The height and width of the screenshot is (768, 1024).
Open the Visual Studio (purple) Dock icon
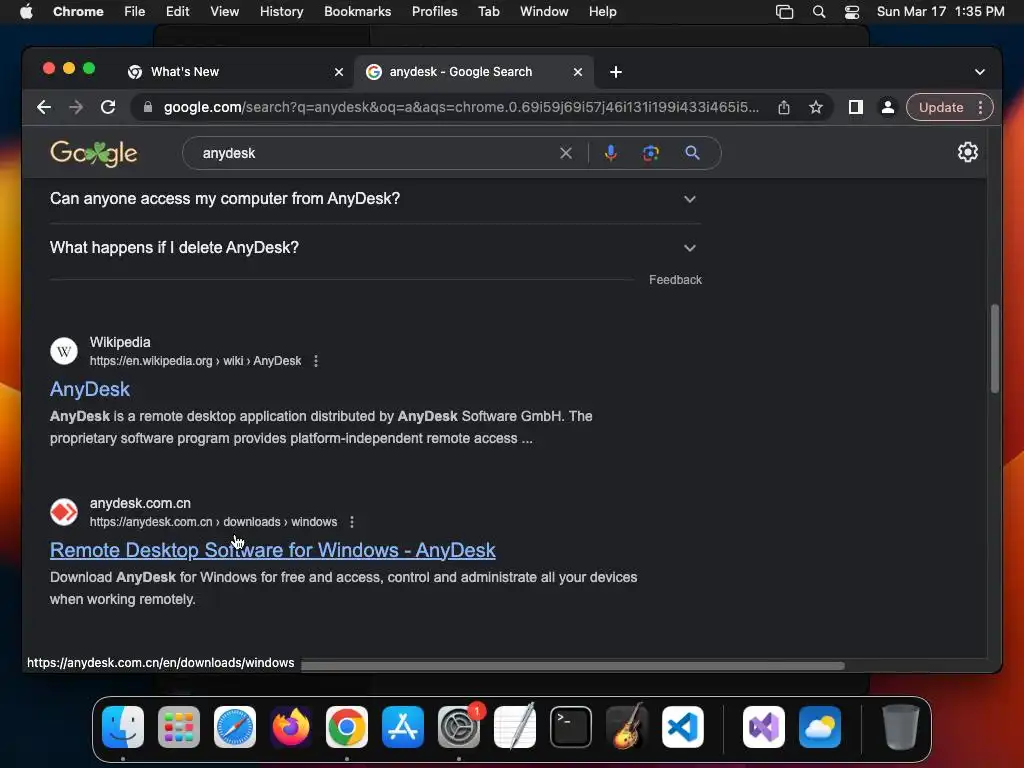763,727
